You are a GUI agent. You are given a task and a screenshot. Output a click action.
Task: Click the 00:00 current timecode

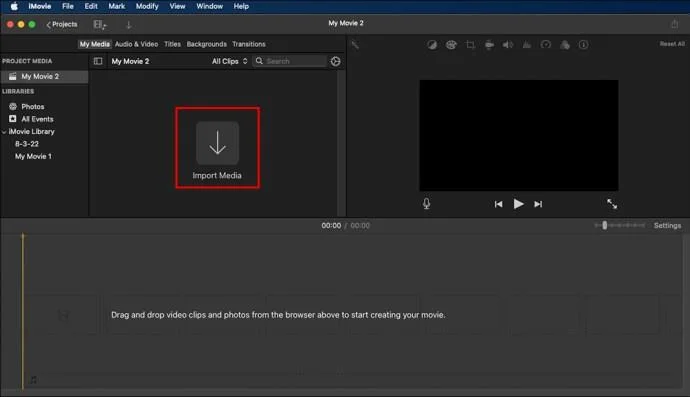(x=331, y=225)
